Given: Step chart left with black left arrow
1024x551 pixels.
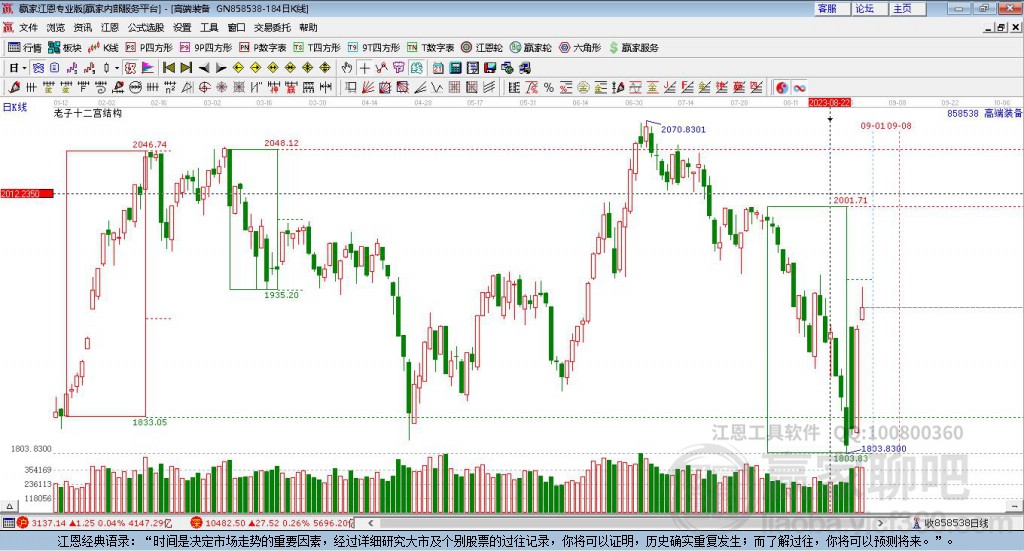Looking at the screenshot, I should pos(204,68).
